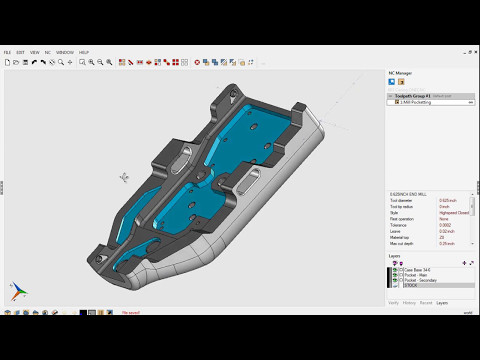
Task: Click the zoom in magnifier
Action: (91, 62)
